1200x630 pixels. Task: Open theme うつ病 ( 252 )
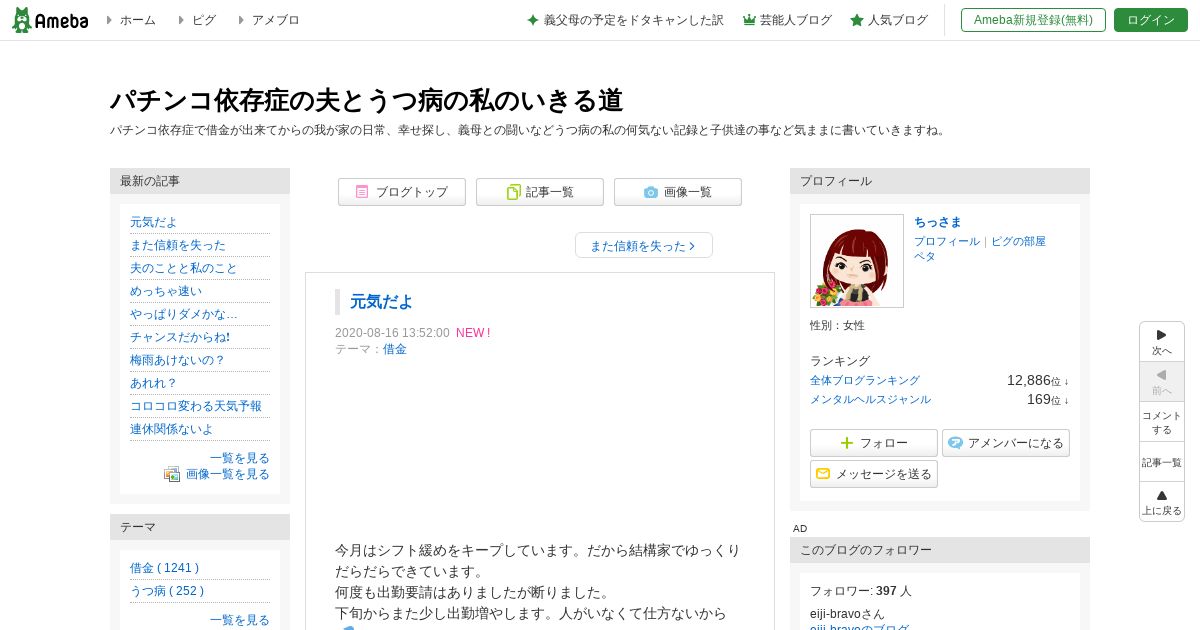167,591
